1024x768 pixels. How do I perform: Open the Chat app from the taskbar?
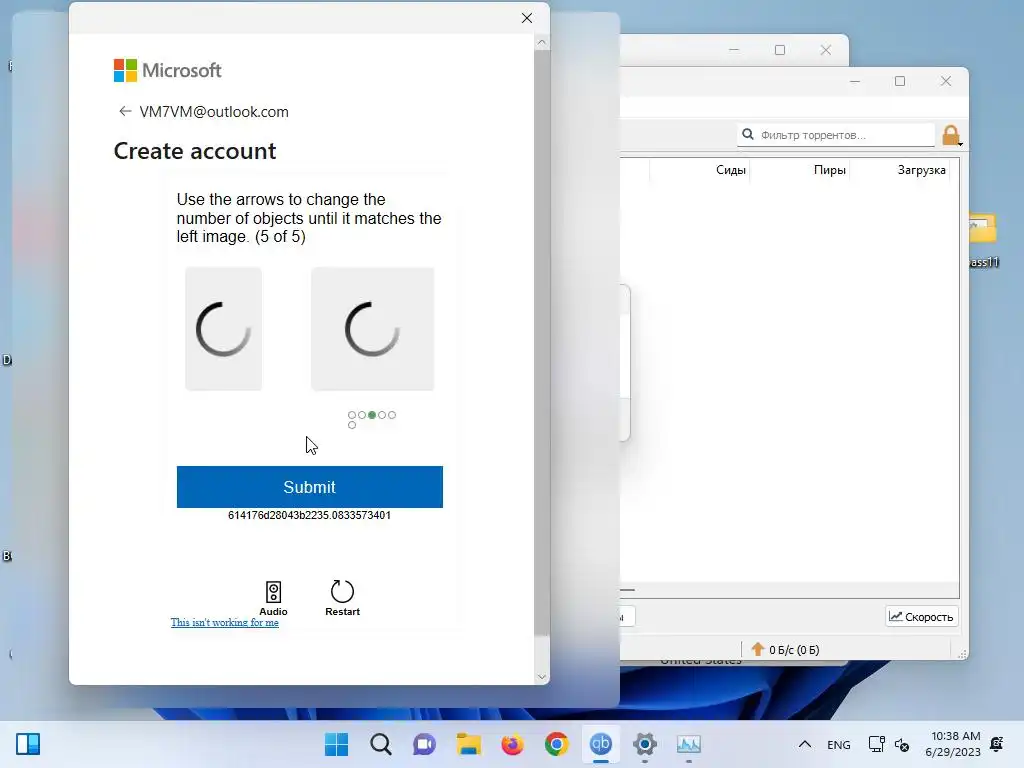pos(424,744)
